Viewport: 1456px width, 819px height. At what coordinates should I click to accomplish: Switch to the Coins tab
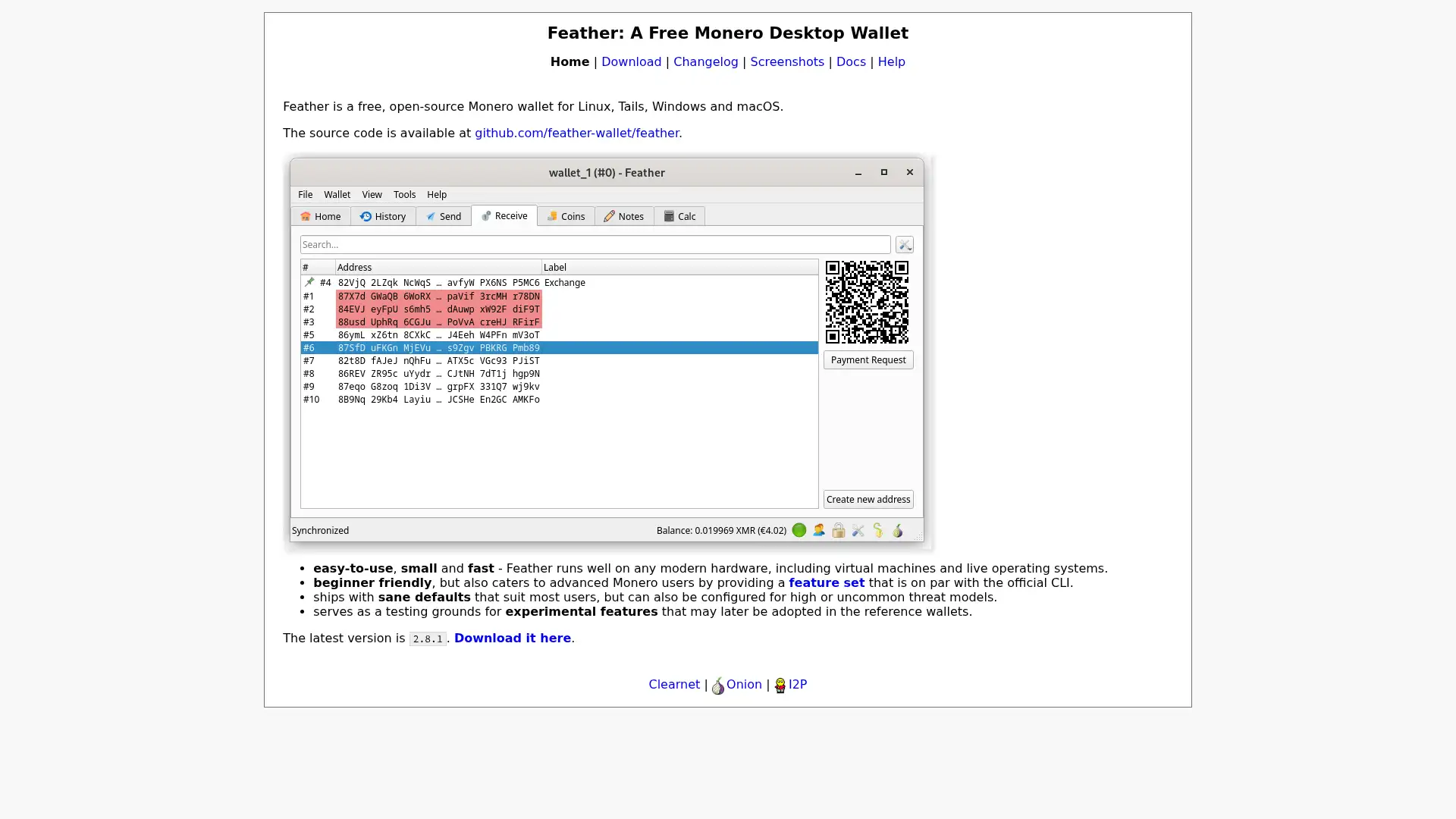click(x=566, y=216)
